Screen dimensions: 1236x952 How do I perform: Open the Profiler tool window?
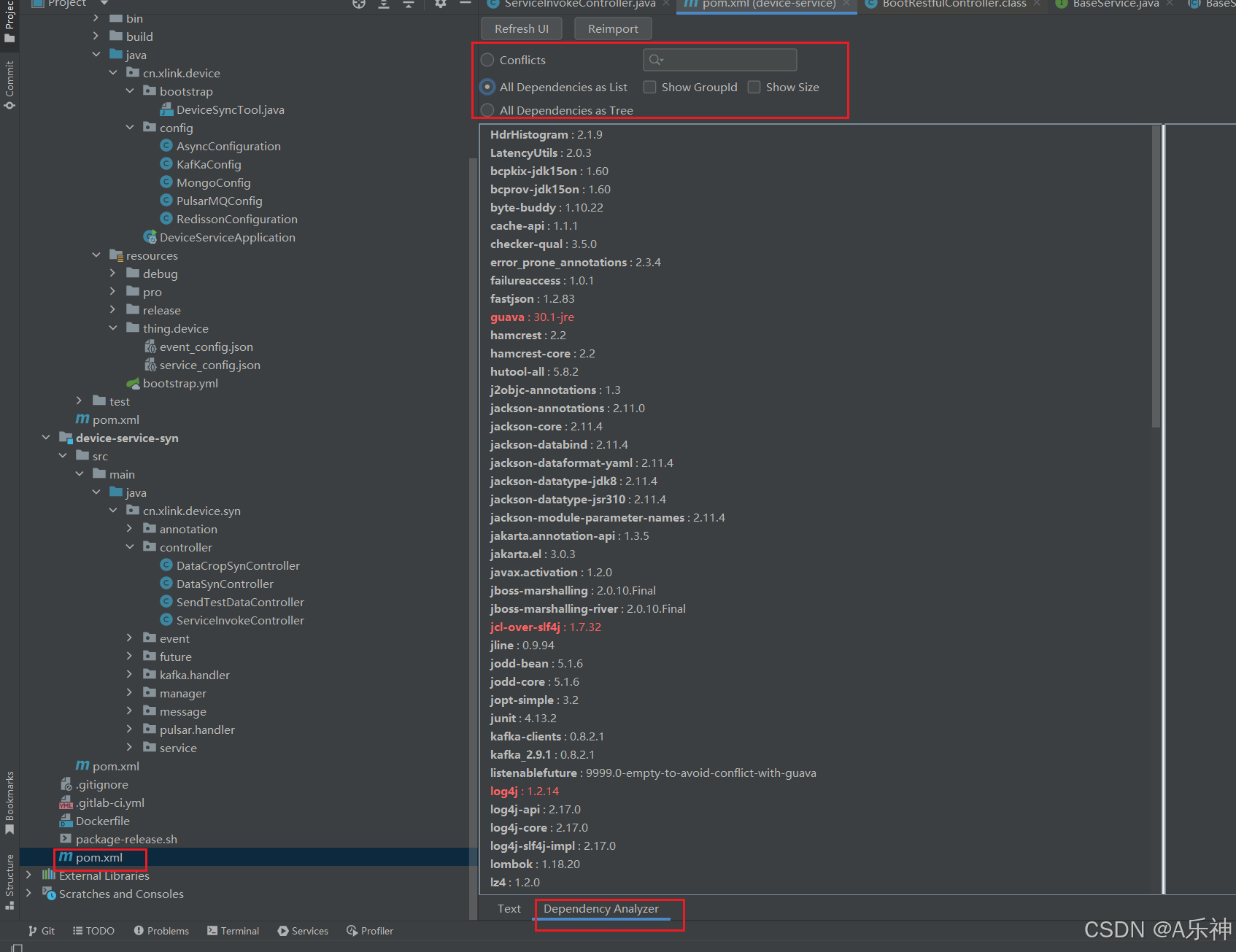370,930
